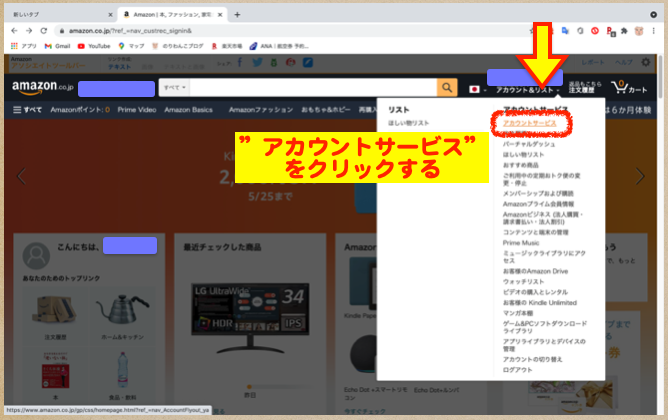
Task: Click the browser forward arrow
Action: click(29, 31)
